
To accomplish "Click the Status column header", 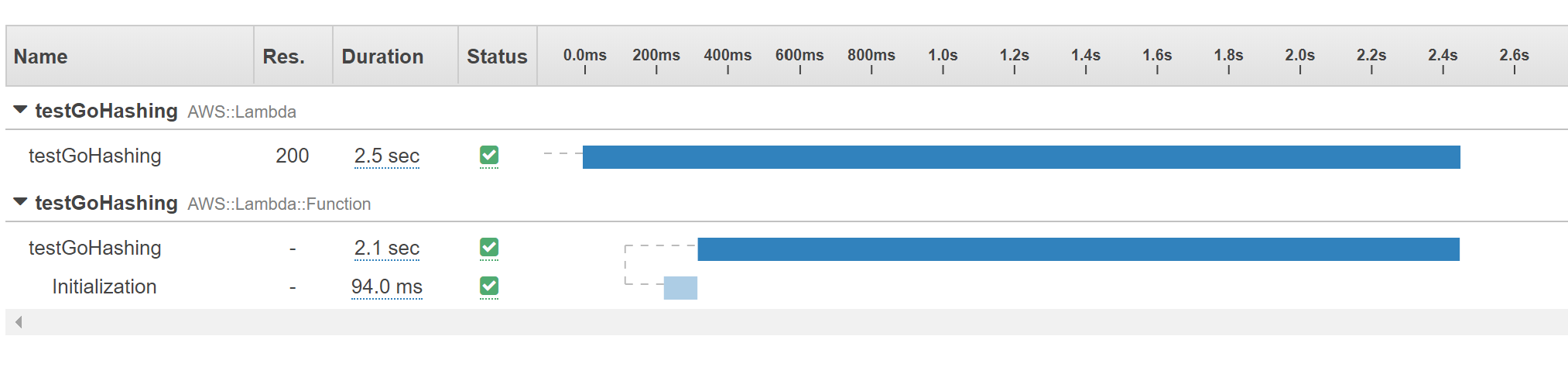I will click(x=497, y=57).
